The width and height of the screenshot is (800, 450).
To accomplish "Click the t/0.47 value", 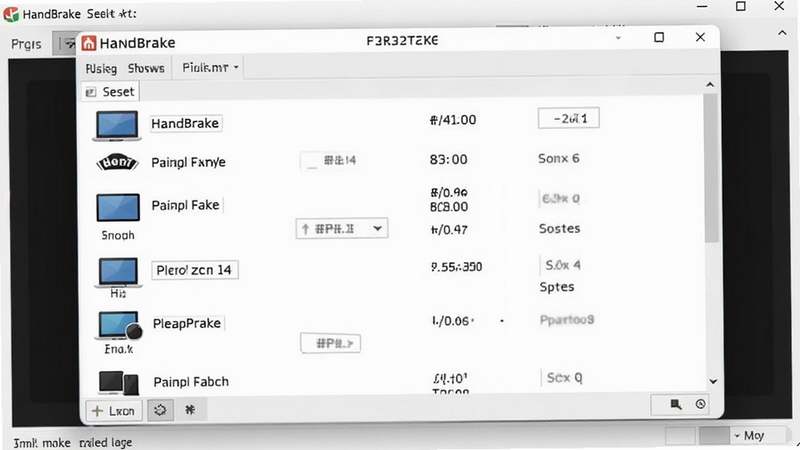I will click(449, 230).
